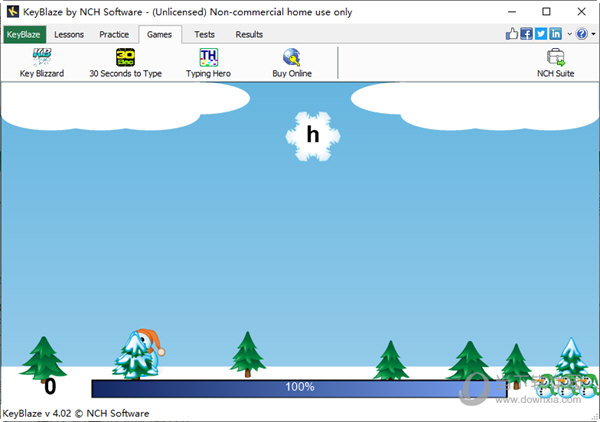Expand the help dropdown arrow
The image size is (600, 422).
593,34
